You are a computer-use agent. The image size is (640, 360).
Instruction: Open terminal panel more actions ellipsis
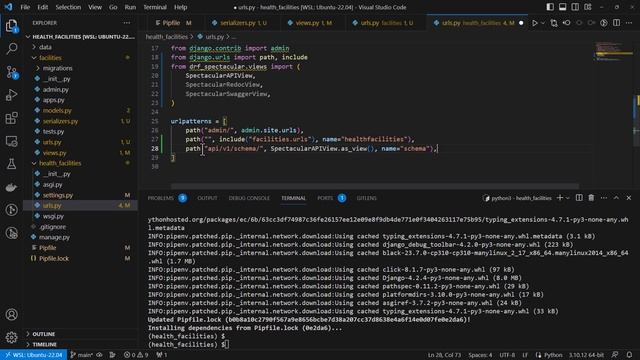coord(604,198)
